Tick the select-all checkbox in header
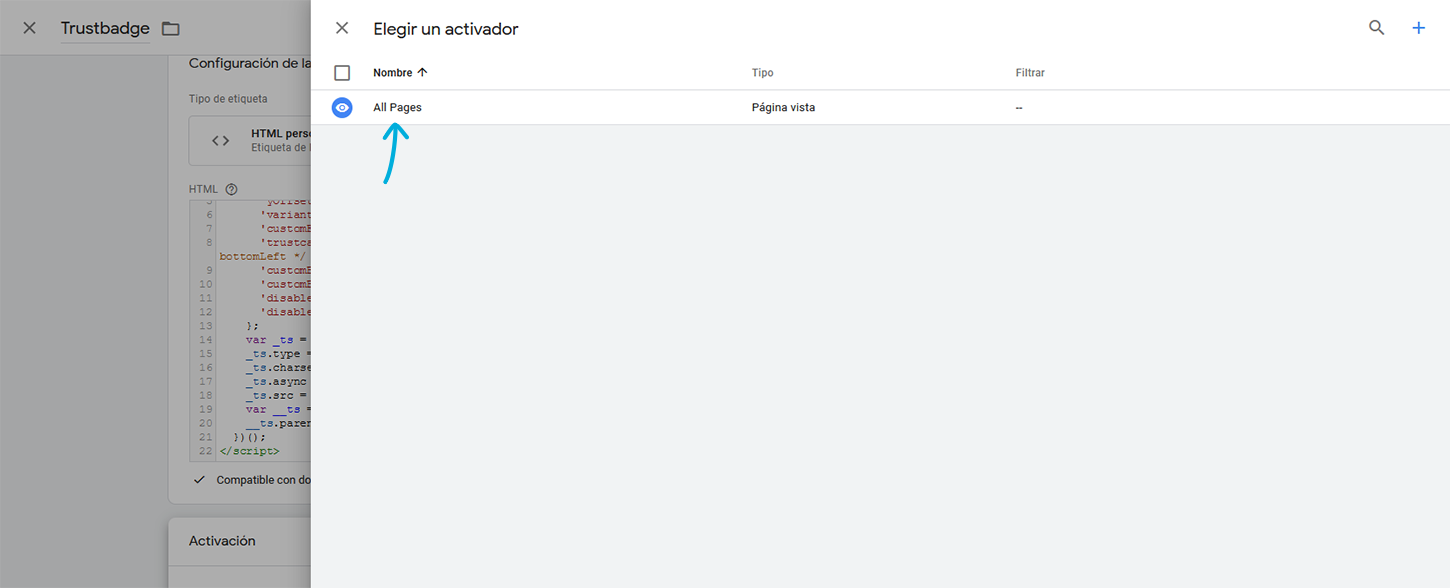1450x588 pixels. (x=342, y=73)
